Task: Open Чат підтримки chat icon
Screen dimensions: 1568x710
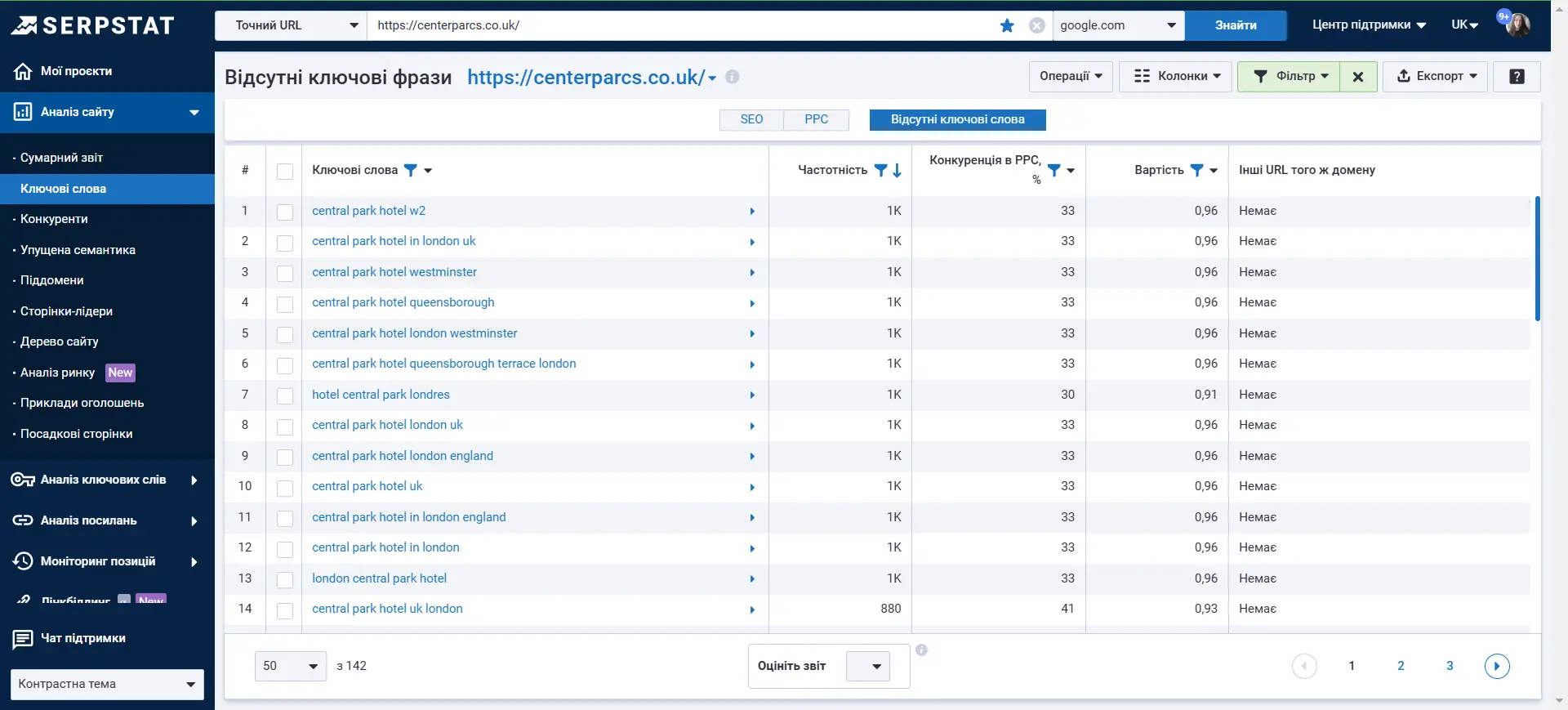Action: click(23, 639)
